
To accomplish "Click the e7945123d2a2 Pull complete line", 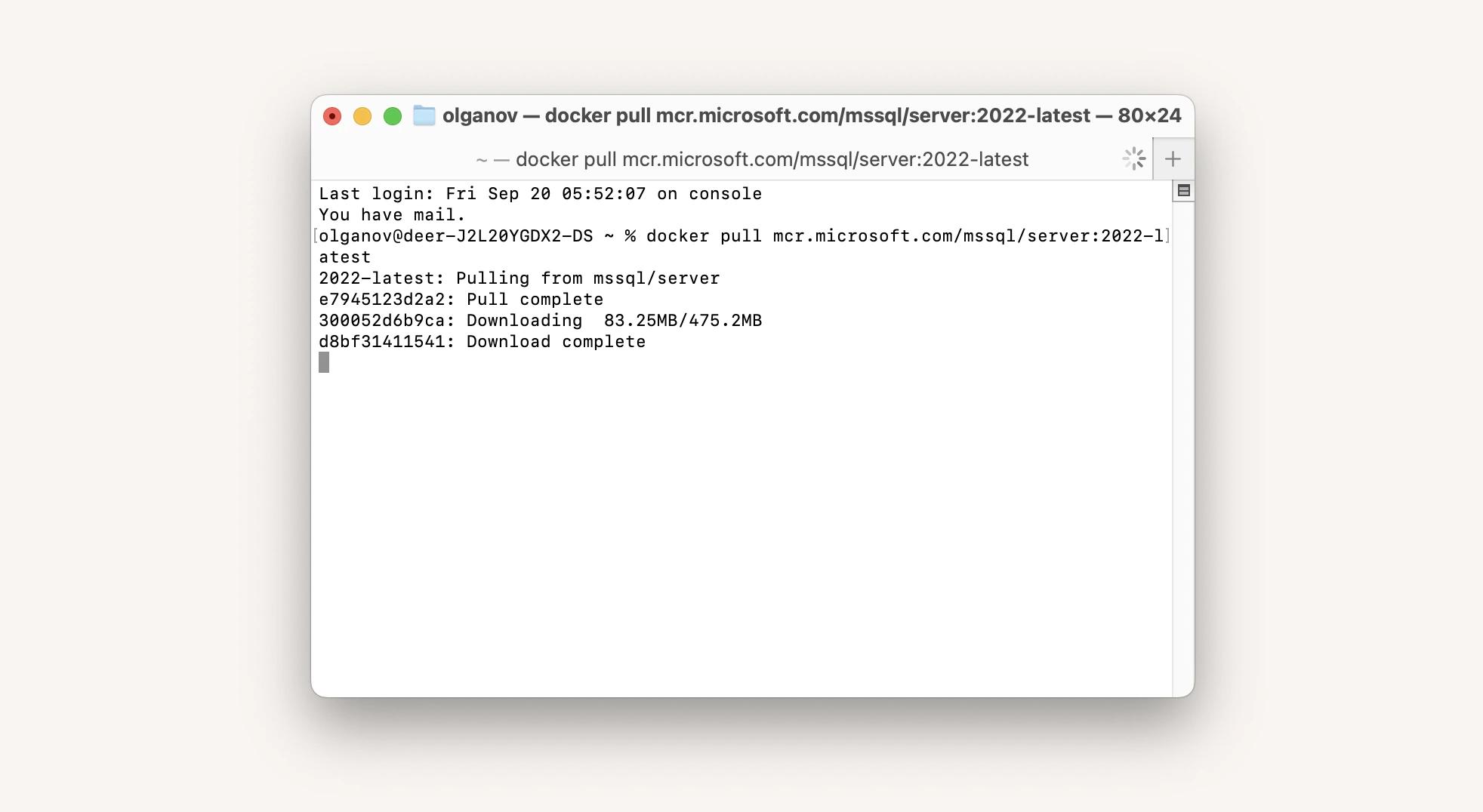I will pyautogui.click(x=461, y=299).
